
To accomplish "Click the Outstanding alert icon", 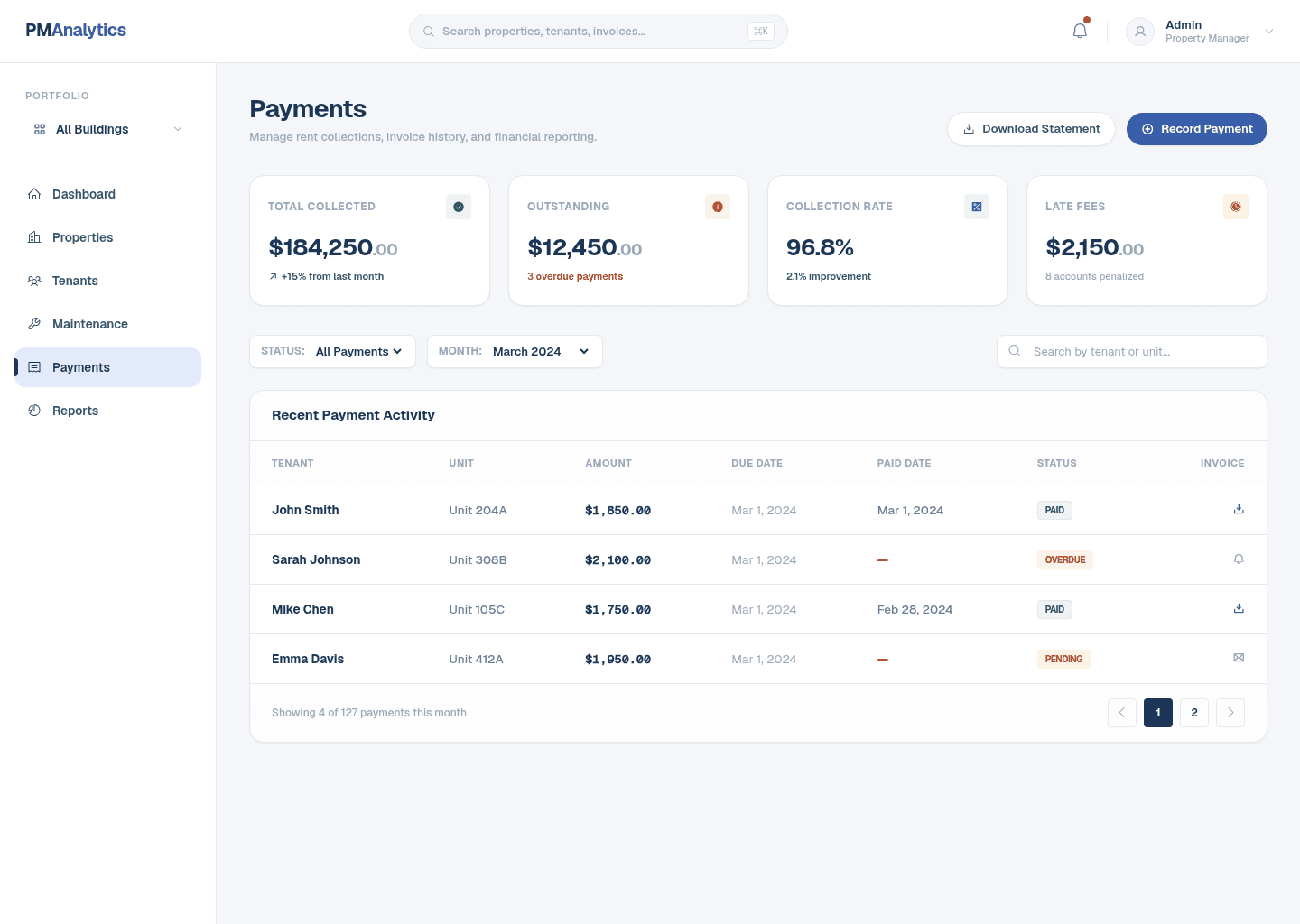I will point(718,207).
